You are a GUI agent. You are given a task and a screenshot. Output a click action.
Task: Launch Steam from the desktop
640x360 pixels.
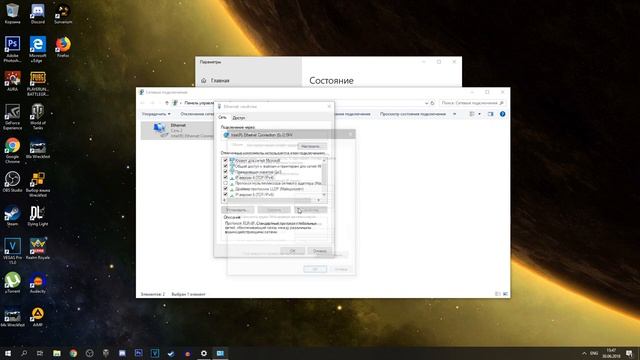[x=12, y=216]
